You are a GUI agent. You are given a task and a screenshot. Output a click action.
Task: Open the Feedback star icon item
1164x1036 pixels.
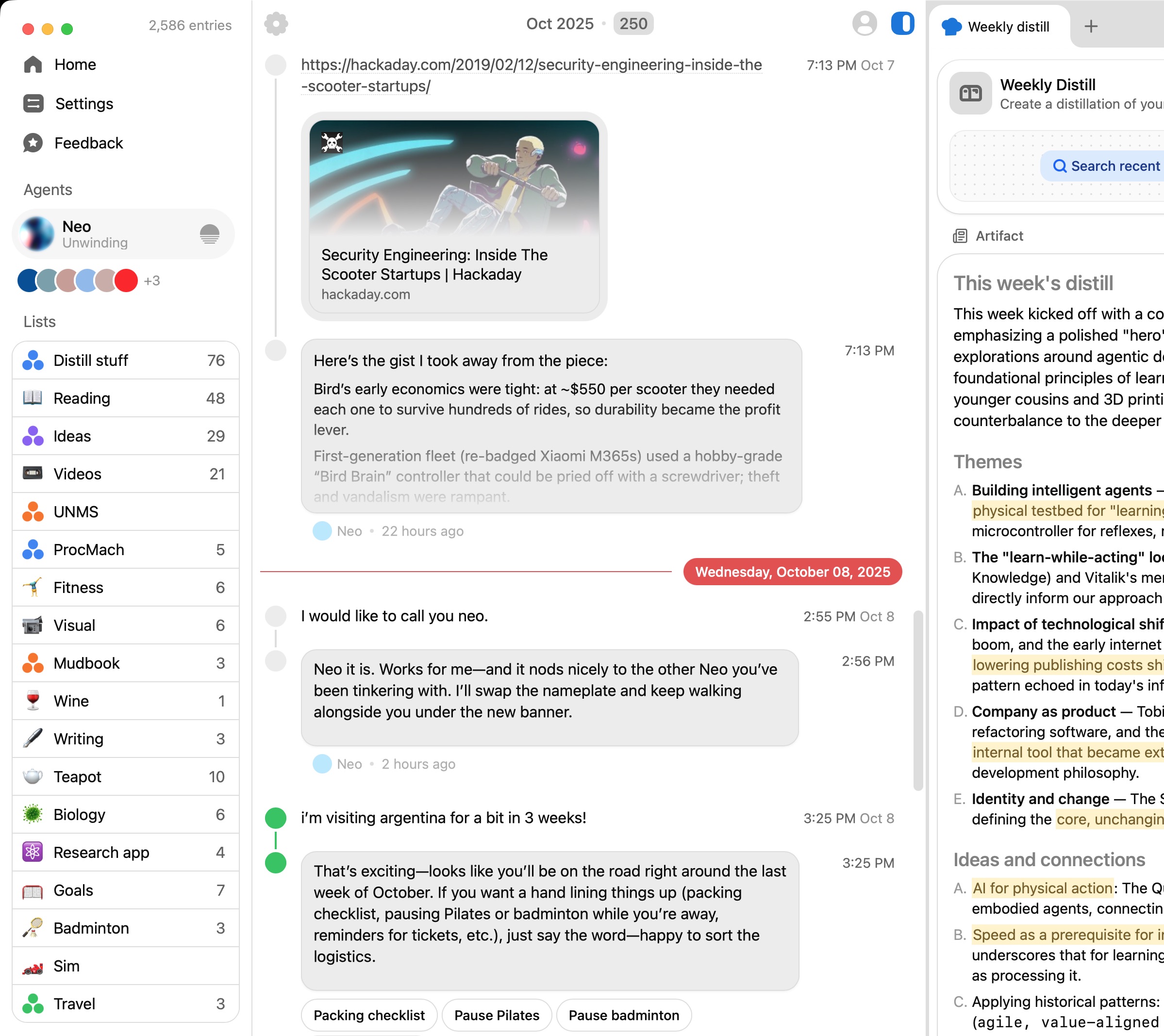point(33,143)
